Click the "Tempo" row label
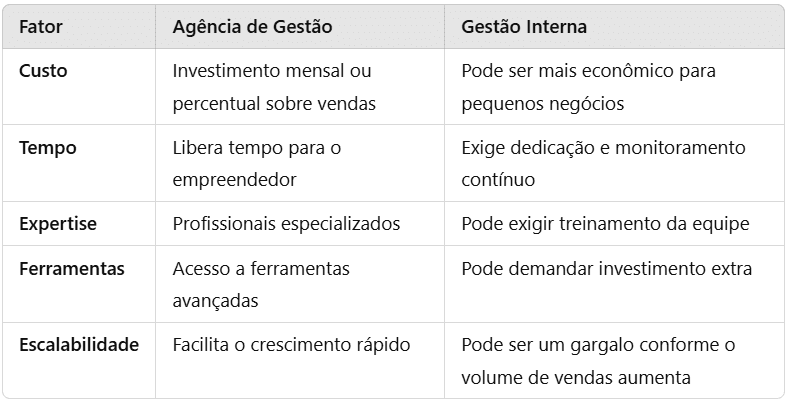 [48, 148]
